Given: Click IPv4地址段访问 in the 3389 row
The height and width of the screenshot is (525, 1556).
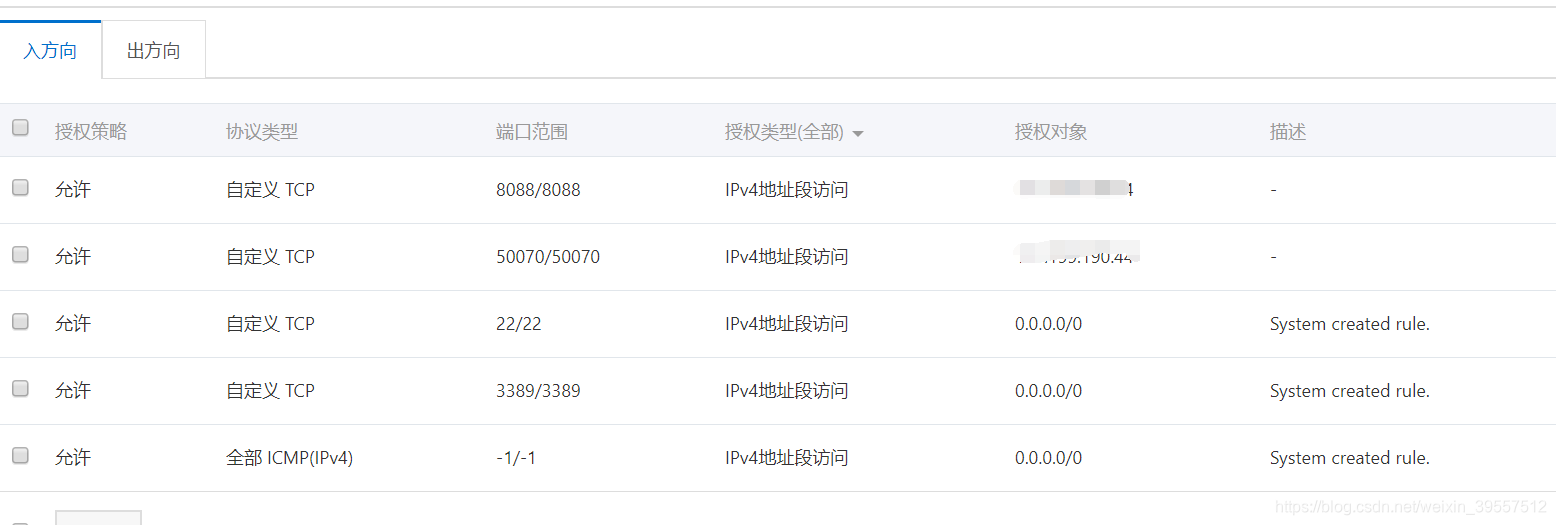Looking at the screenshot, I should 787,391.
